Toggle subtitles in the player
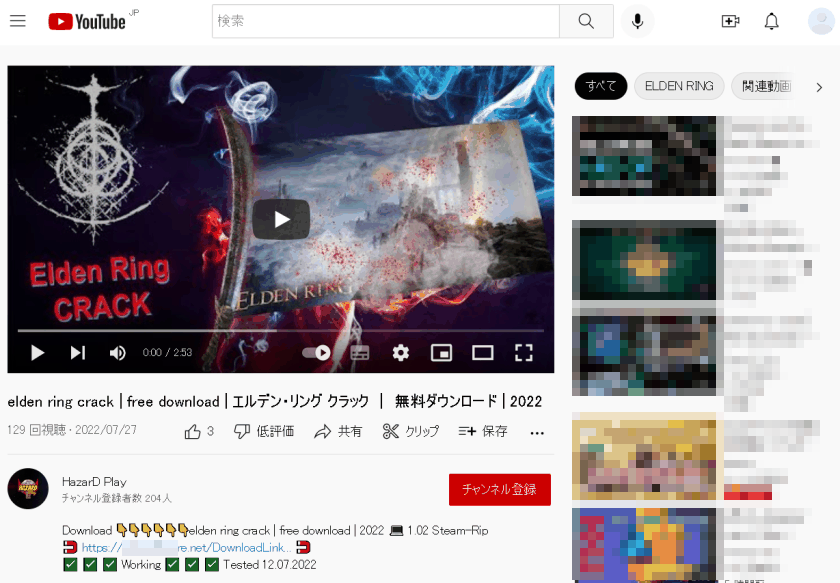This screenshot has width=840, height=583. 359,353
